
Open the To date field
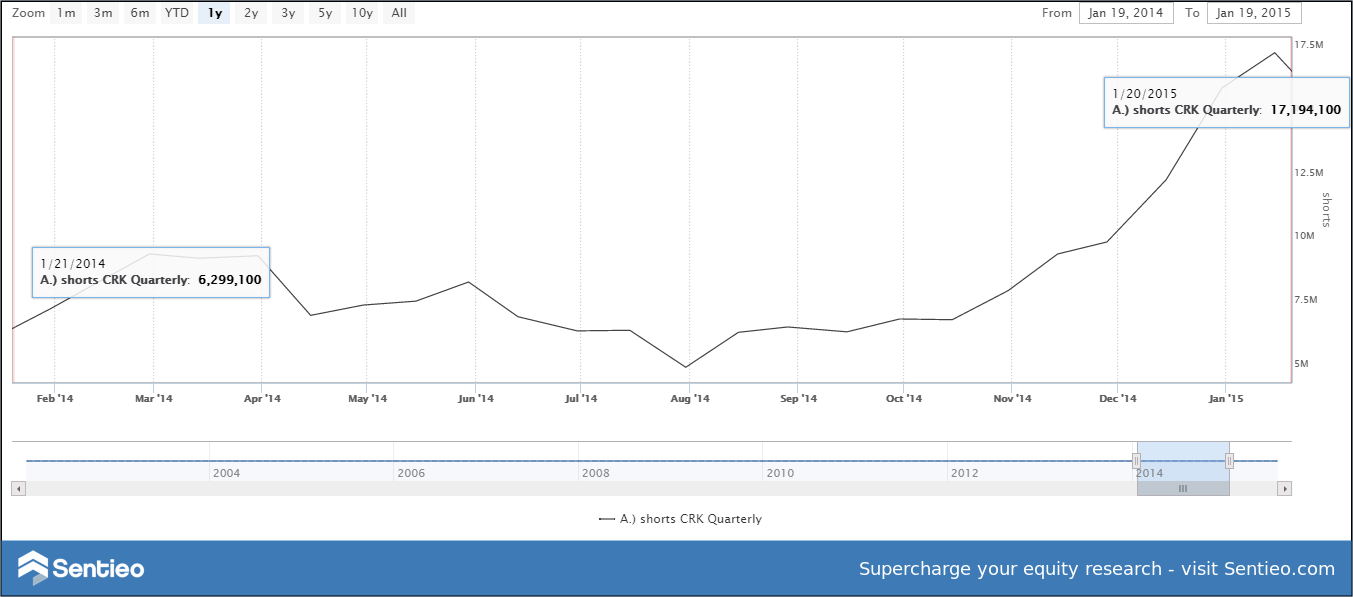point(1253,13)
